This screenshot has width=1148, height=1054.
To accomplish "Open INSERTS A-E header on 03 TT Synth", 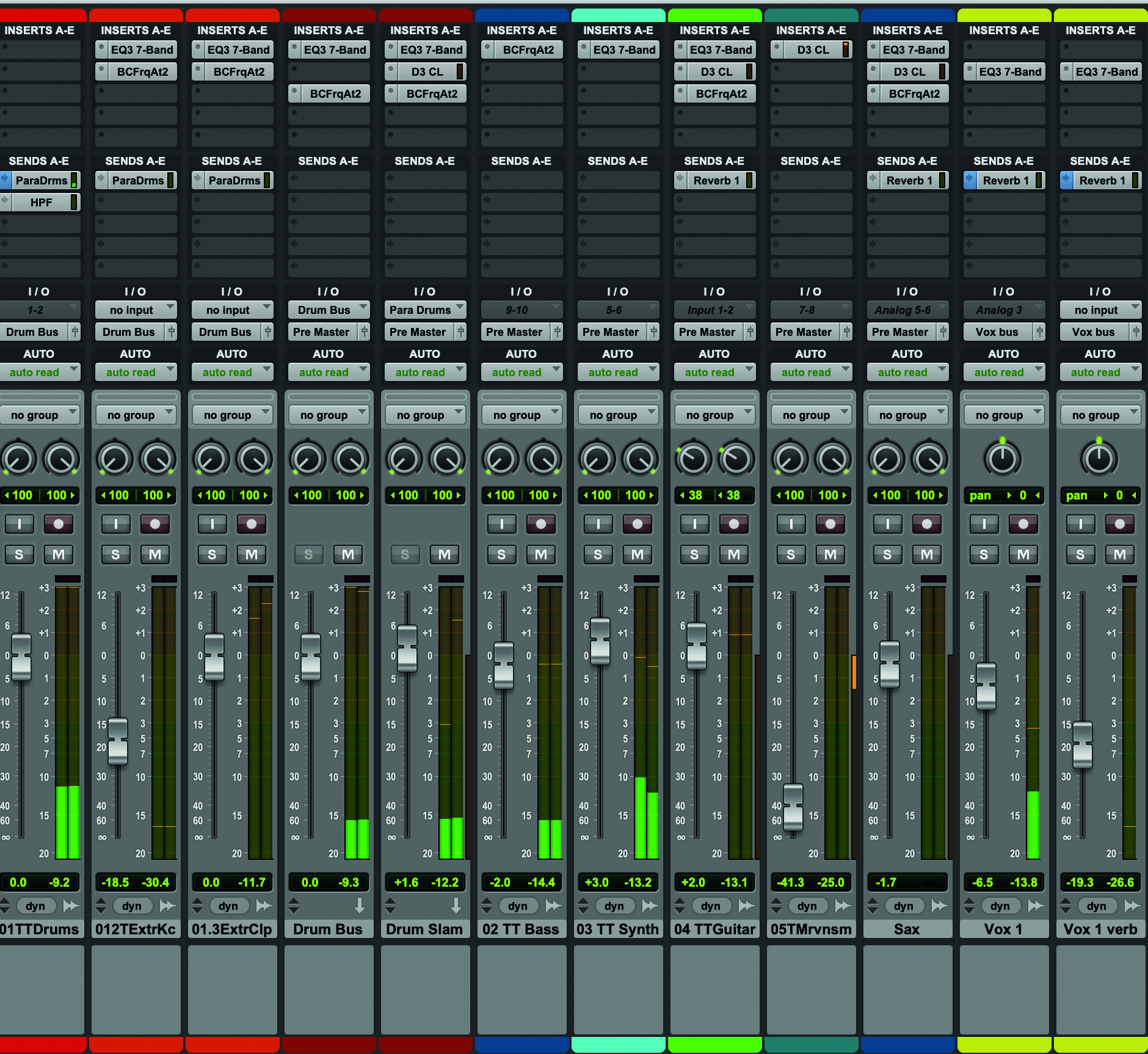I will coord(618,30).
